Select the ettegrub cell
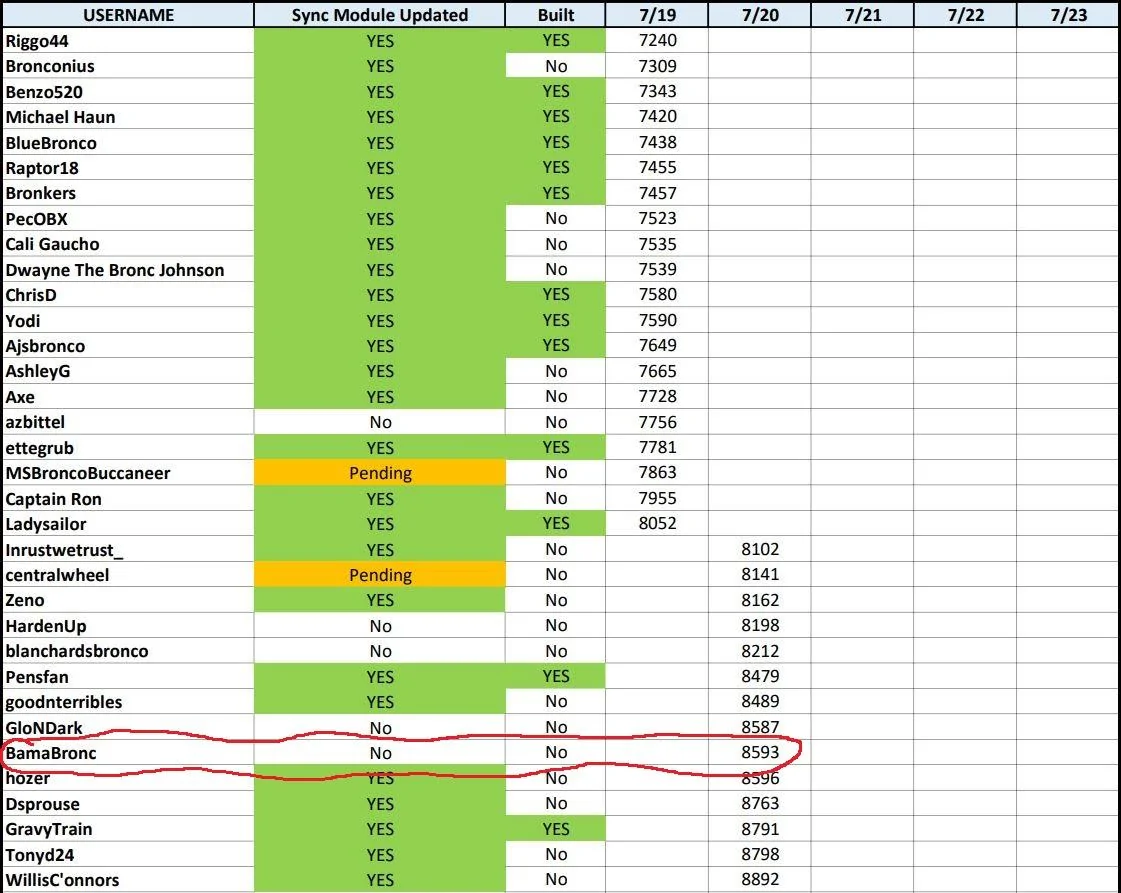The width and height of the screenshot is (1121, 893). [x=128, y=448]
